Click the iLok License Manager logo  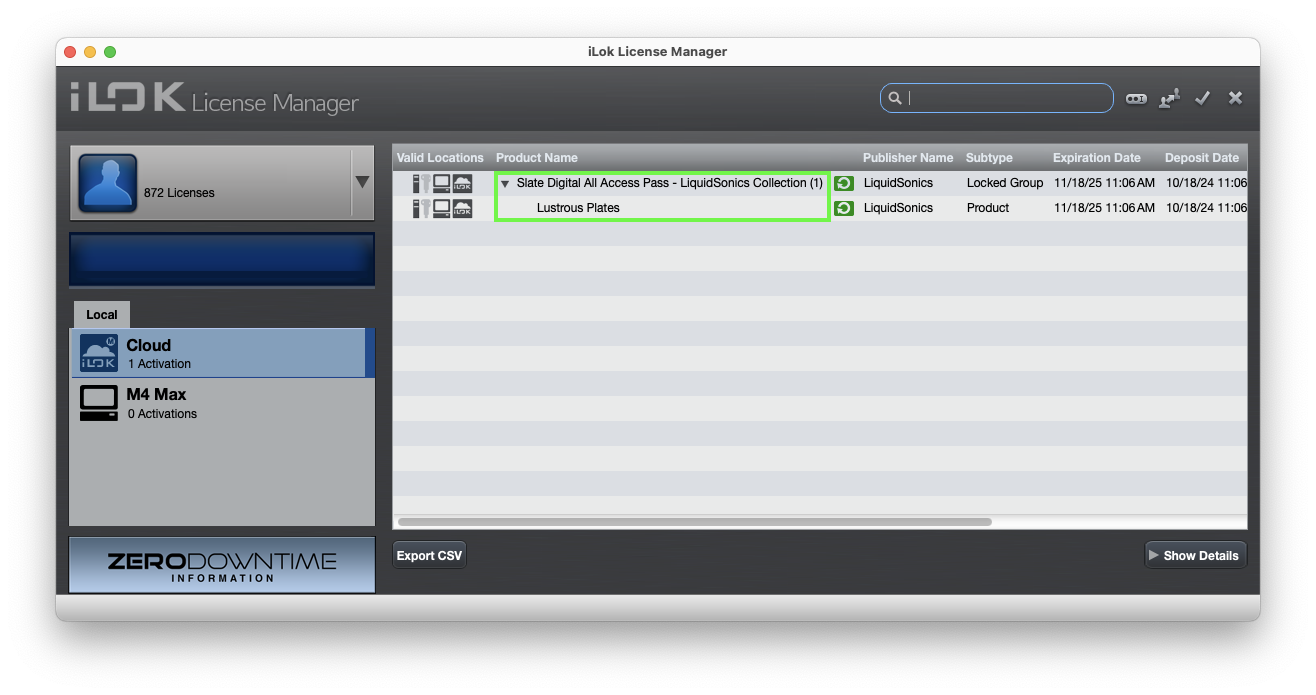tap(214, 99)
